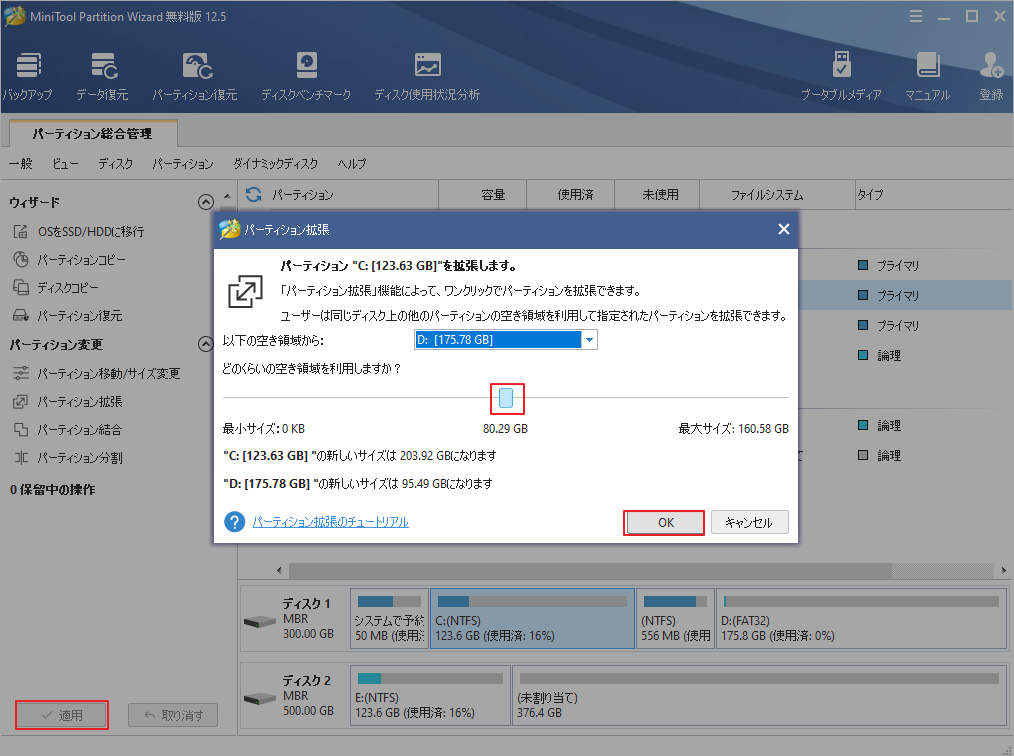This screenshot has width=1014, height=756.
Task: Select システムで予約 50 MB partition
Action: coord(389,618)
